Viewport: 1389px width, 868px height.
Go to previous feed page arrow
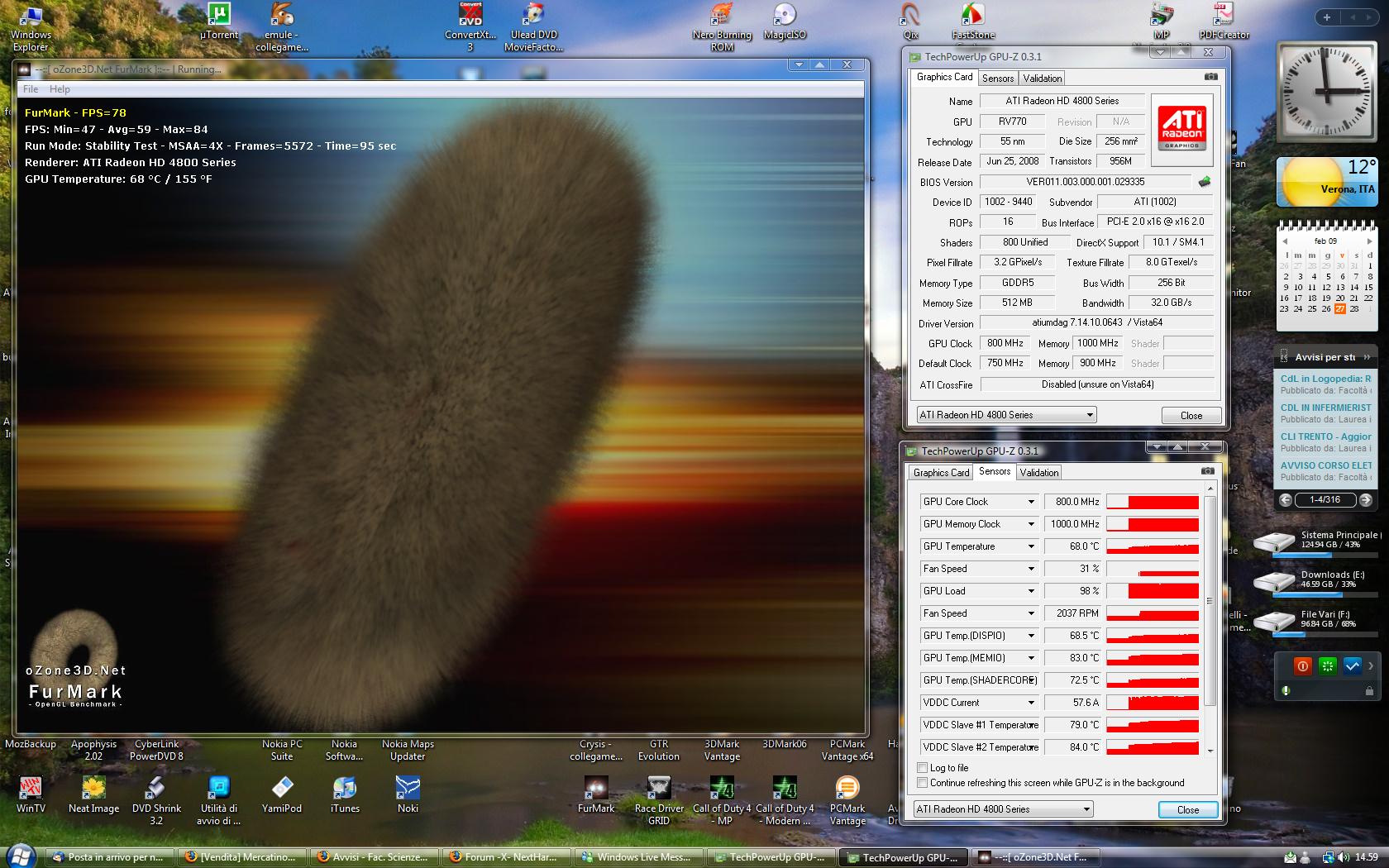(x=1285, y=499)
